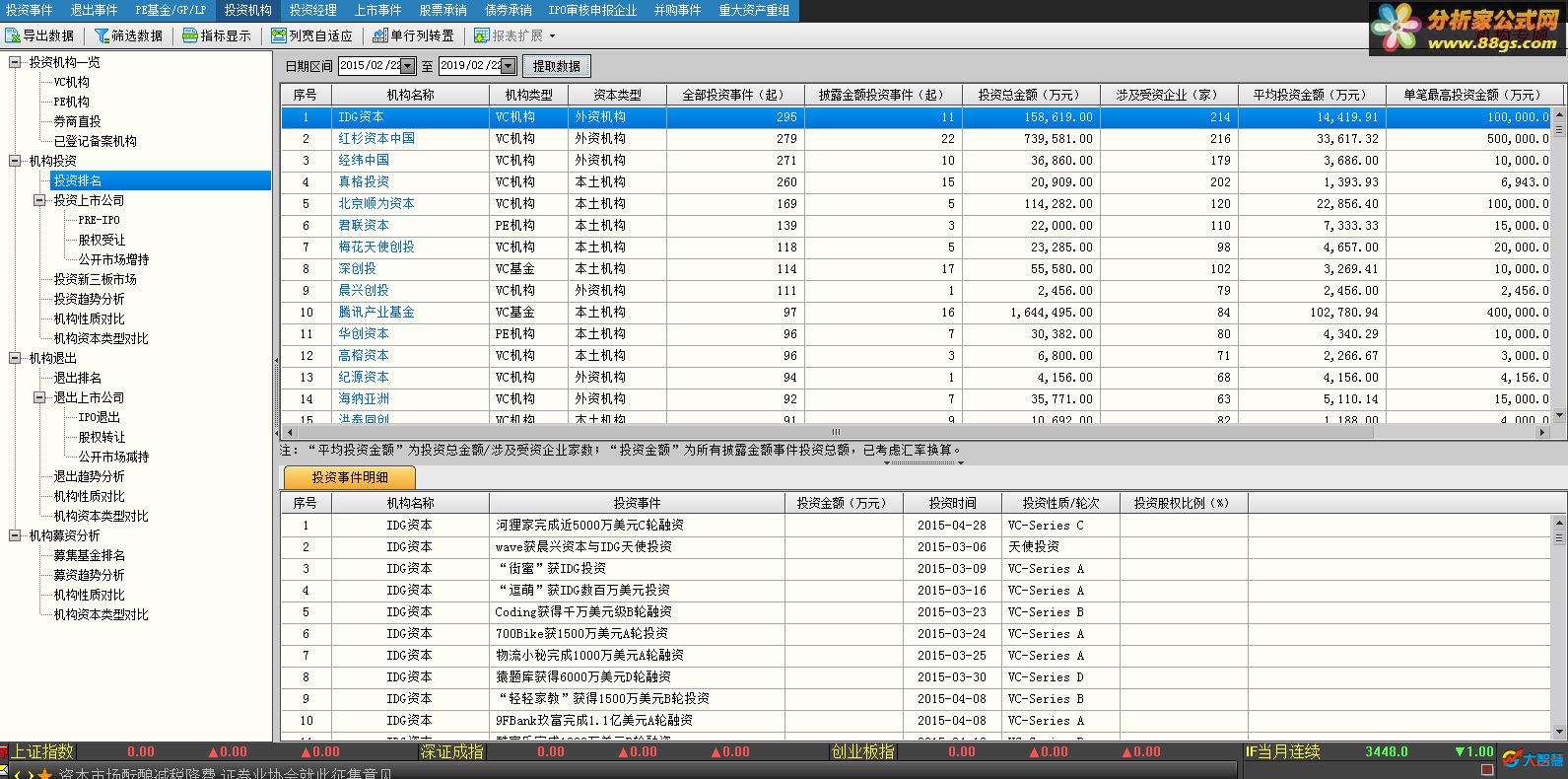This screenshot has height=779, width=1568.
Task: Select PRE-IPO in the tree
Action: 100,220
